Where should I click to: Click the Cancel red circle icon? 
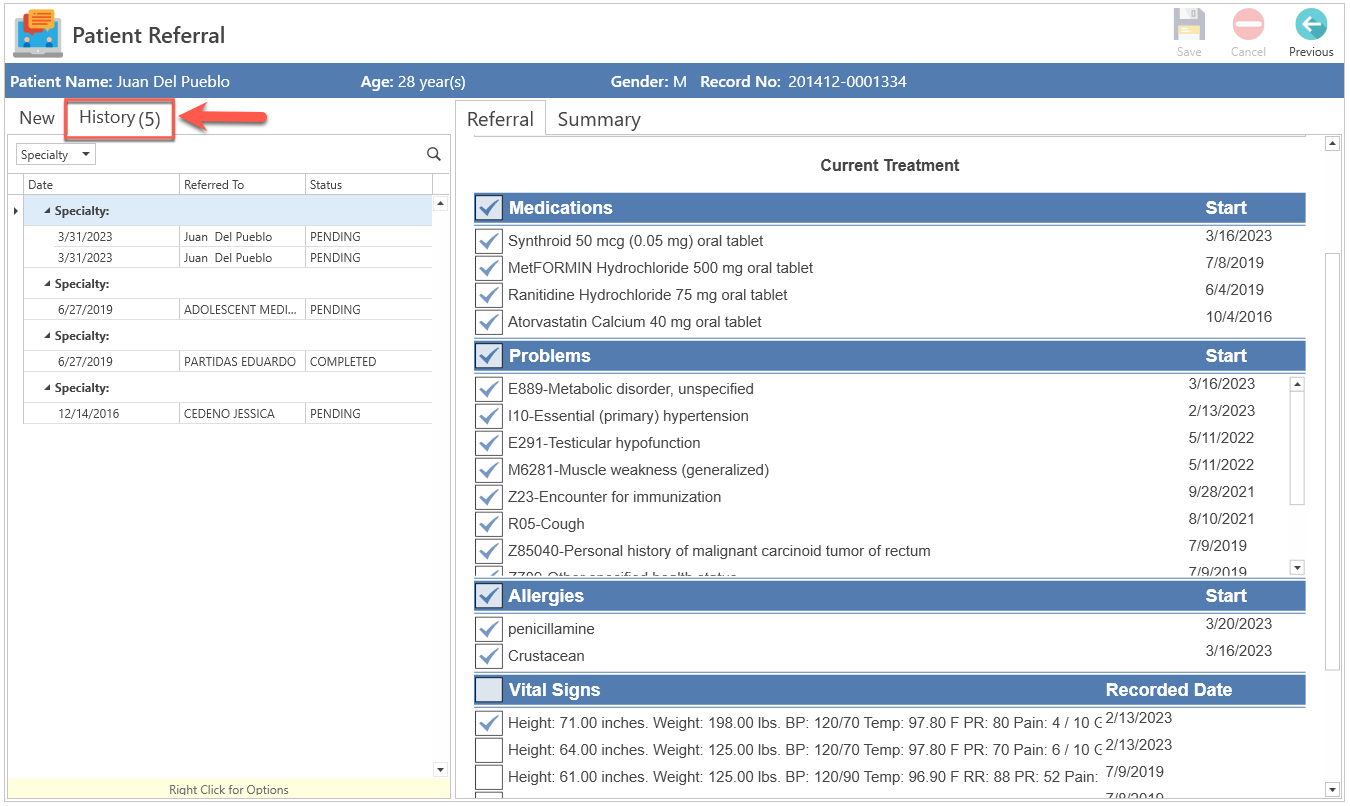pos(1248,25)
